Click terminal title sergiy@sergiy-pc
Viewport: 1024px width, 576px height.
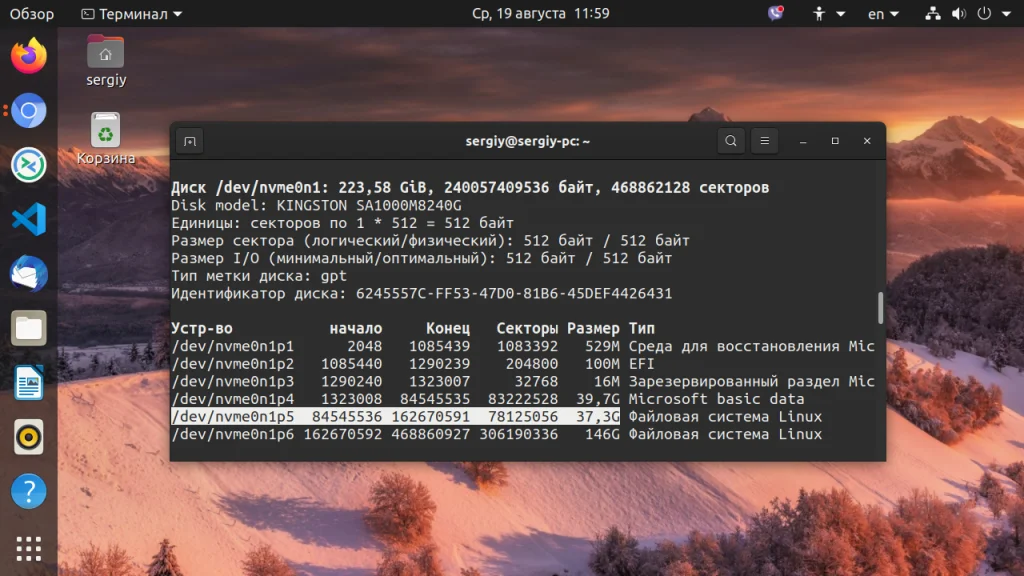pyautogui.click(x=528, y=141)
